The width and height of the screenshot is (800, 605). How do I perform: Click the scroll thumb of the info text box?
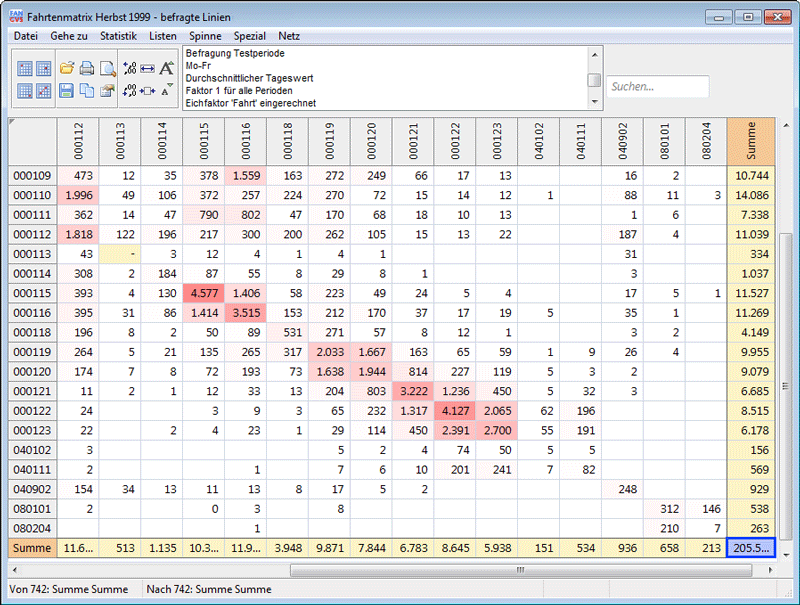click(594, 80)
